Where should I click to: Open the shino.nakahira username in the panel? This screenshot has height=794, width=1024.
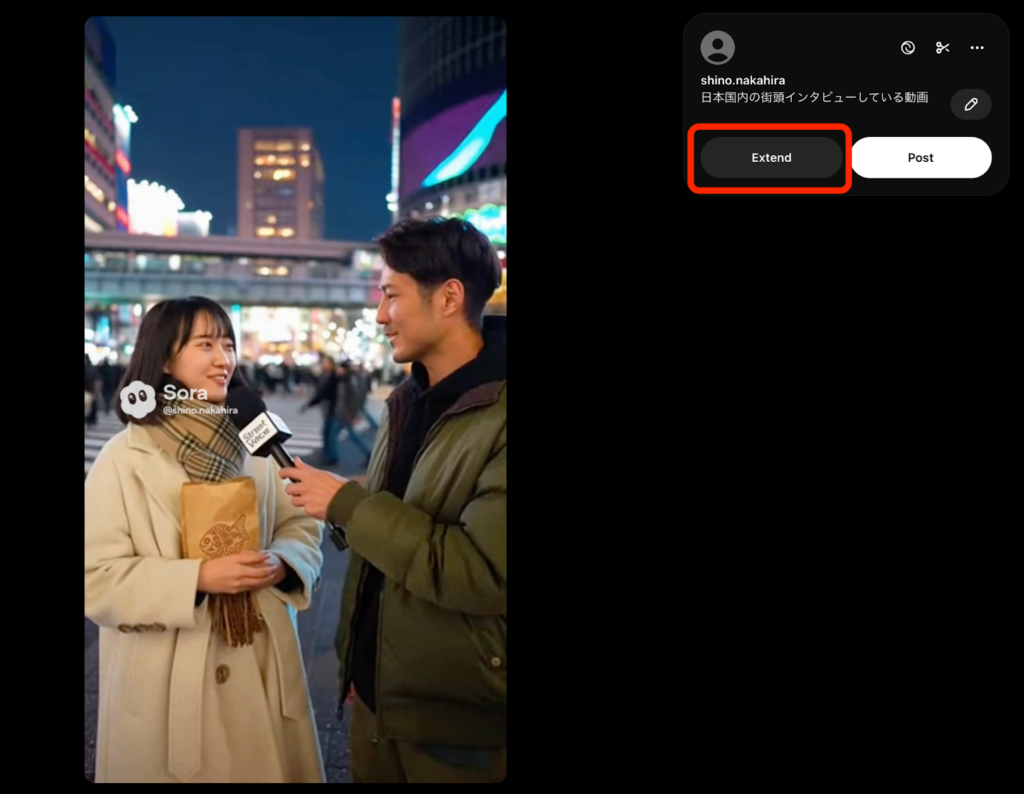(x=742, y=80)
